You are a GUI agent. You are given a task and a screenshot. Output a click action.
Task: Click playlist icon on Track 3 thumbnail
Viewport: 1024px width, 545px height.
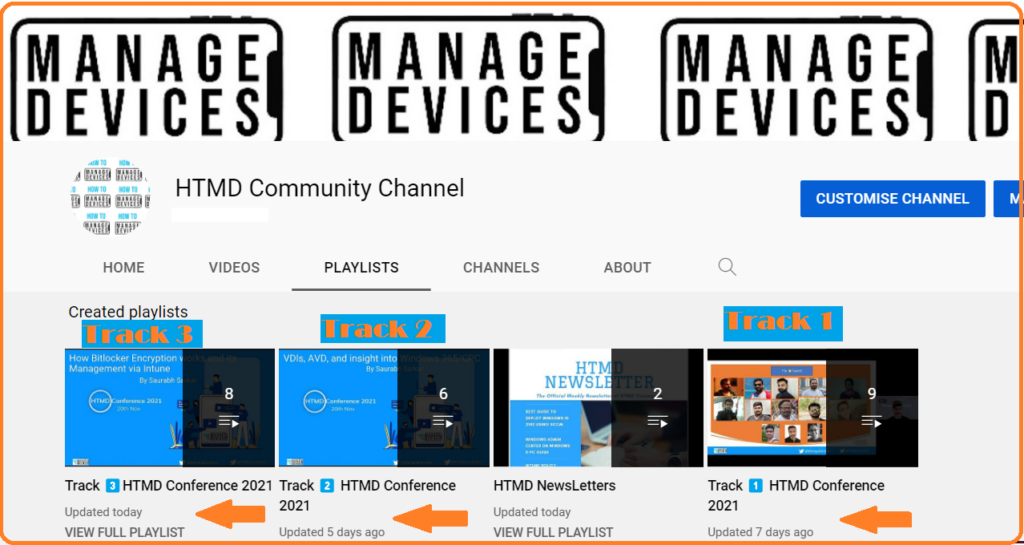229,422
